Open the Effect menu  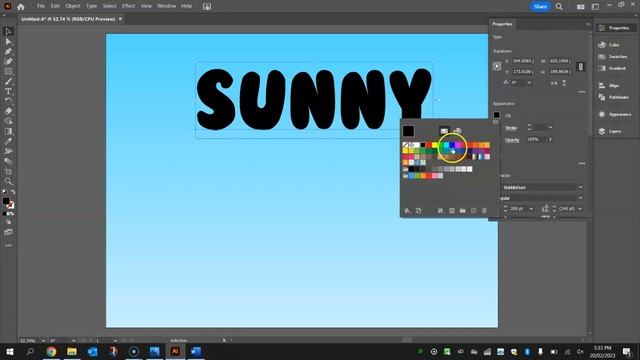tap(128, 6)
